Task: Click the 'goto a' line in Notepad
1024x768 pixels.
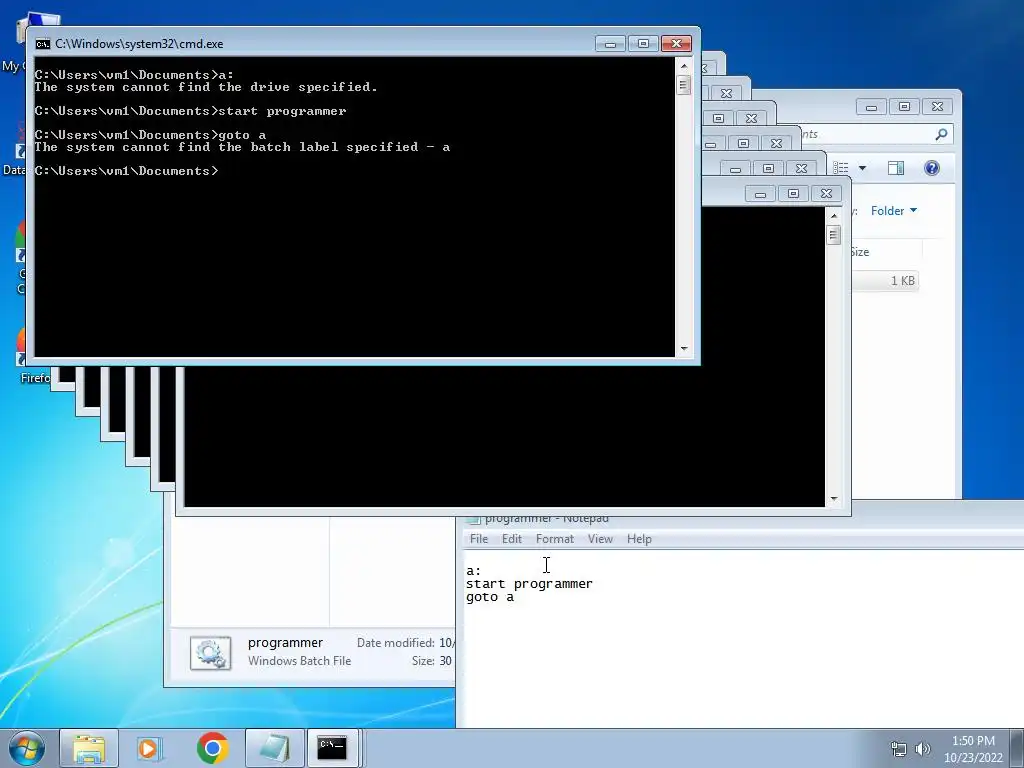Action: (490, 597)
